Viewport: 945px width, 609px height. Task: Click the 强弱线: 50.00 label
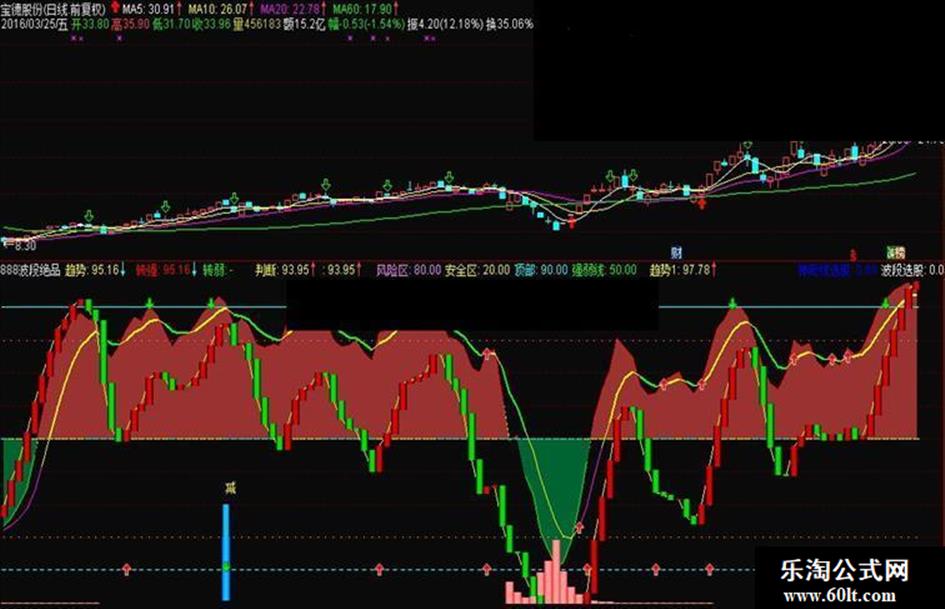[x=604, y=270]
